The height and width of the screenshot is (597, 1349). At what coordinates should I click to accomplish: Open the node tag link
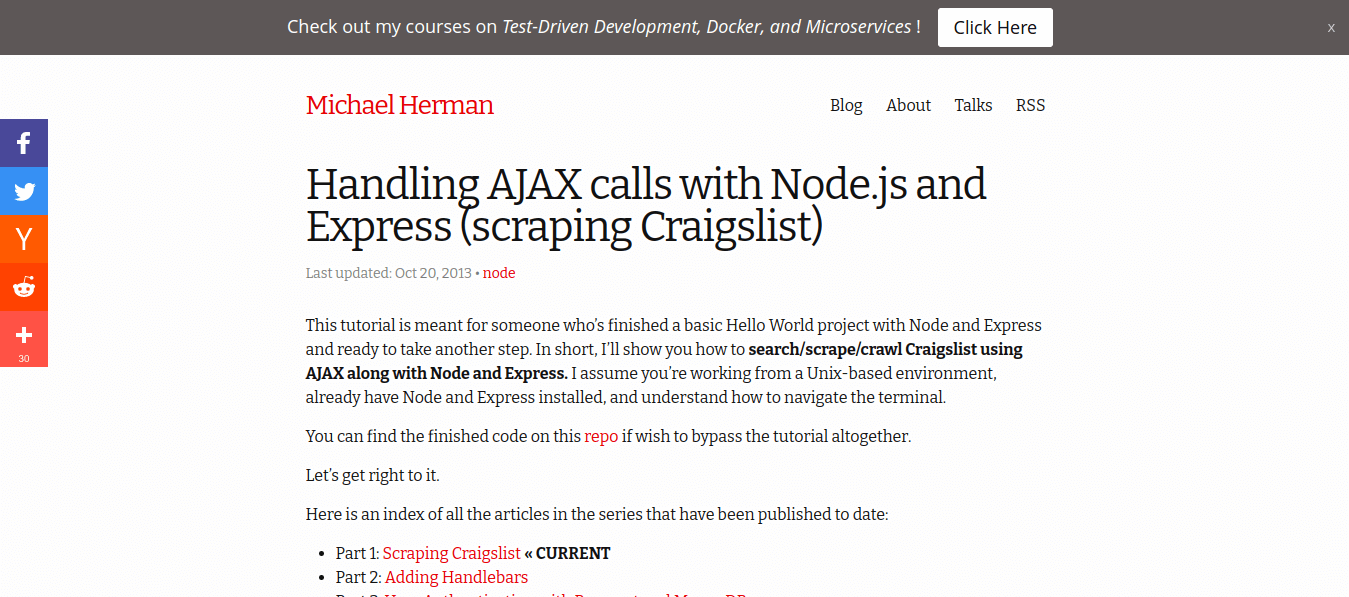[x=498, y=272]
